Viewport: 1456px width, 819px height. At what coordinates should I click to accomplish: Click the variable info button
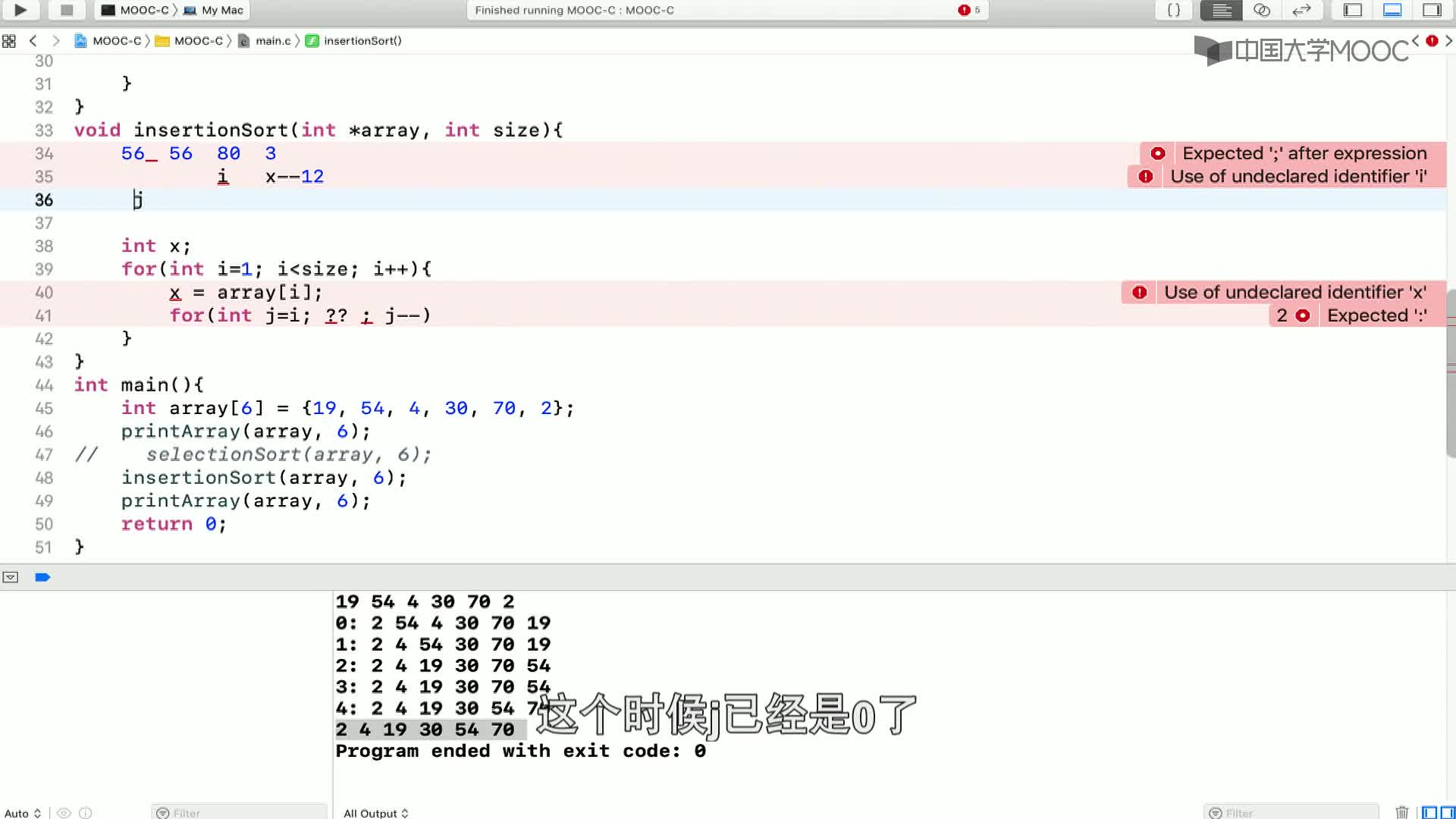pos(86,813)
